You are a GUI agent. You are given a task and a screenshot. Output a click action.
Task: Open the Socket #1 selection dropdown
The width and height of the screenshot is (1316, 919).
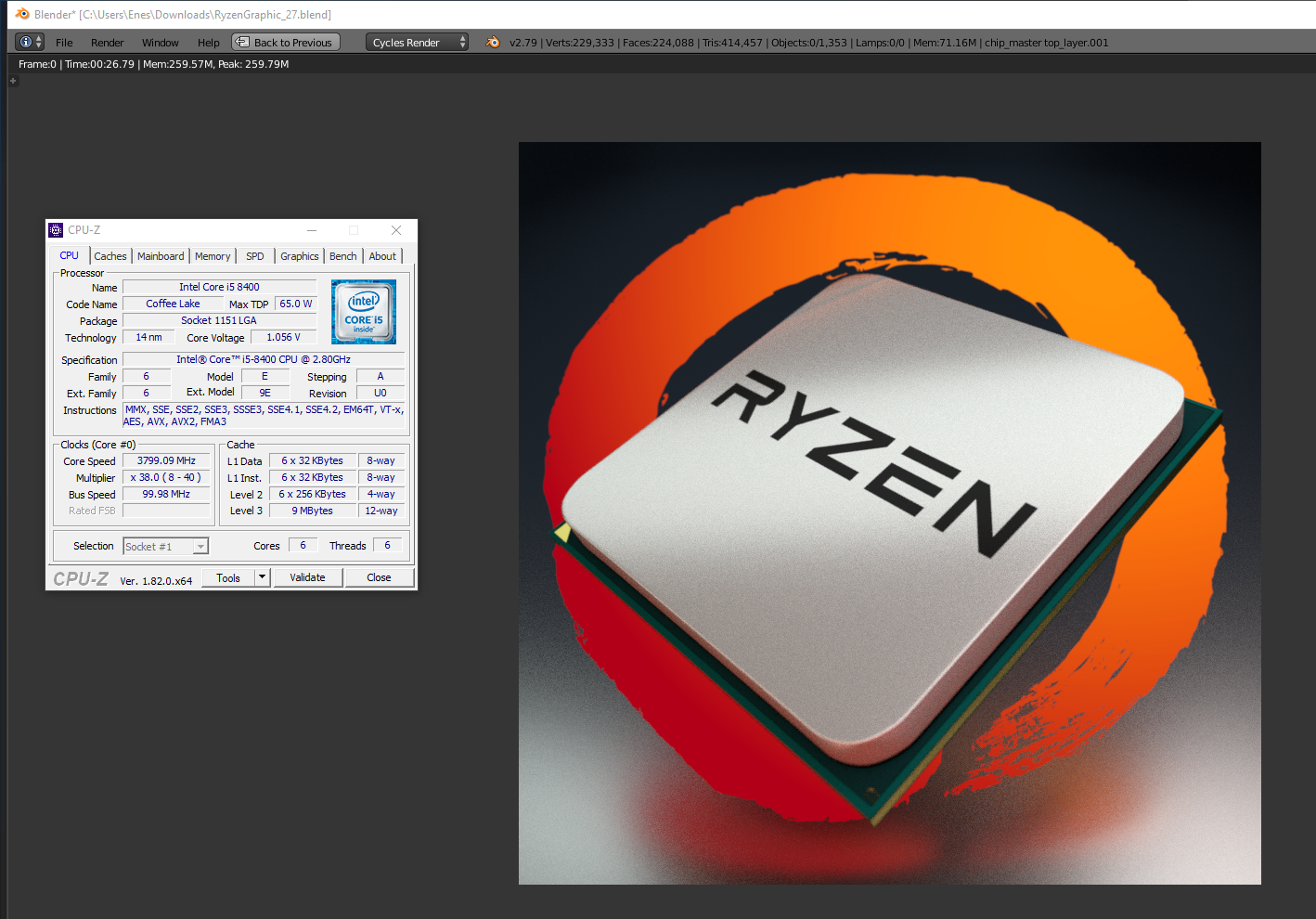coord(166,547)
